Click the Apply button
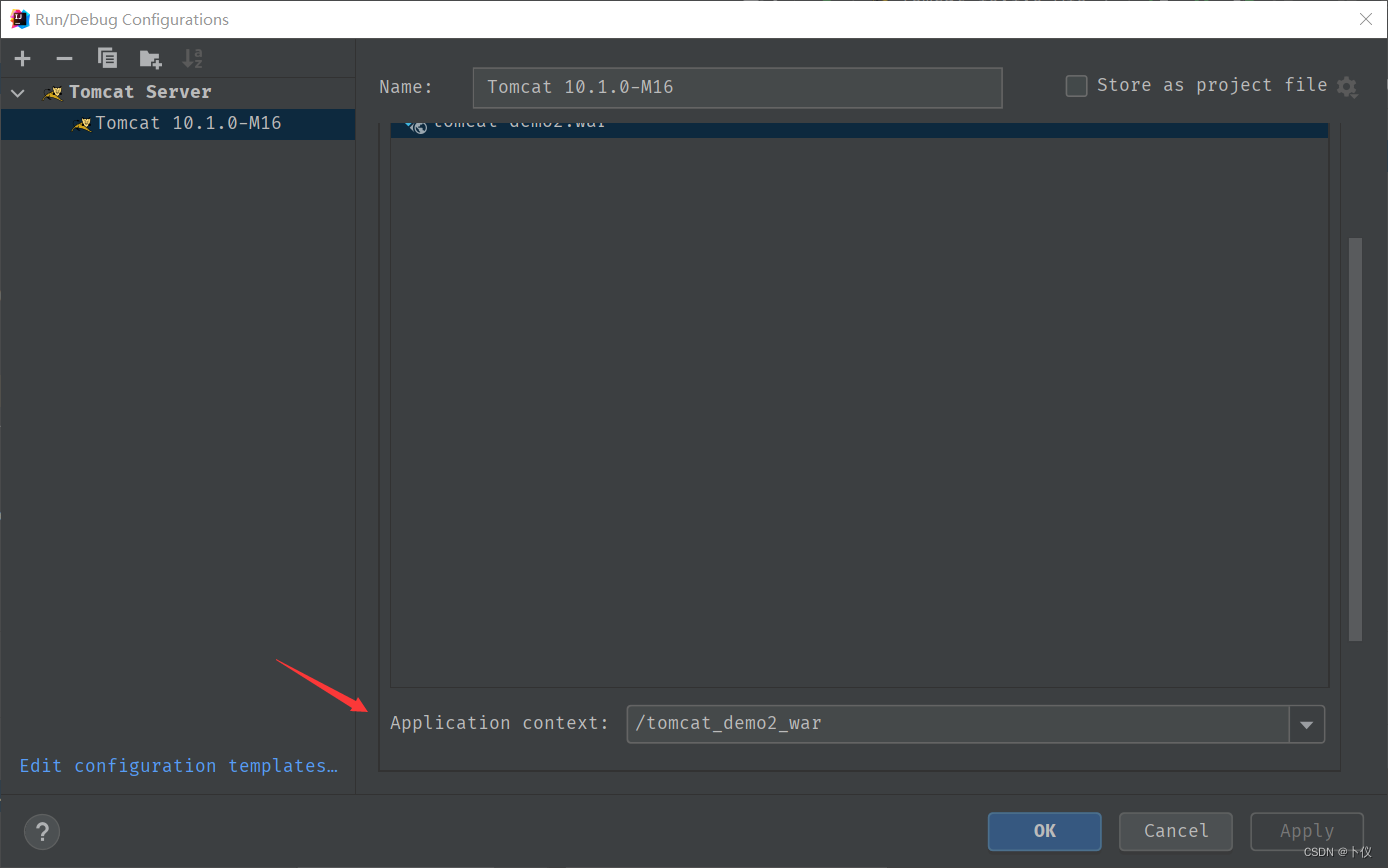The height and width of the screenshot is (868, 1388). click(x=1307, y=831)
